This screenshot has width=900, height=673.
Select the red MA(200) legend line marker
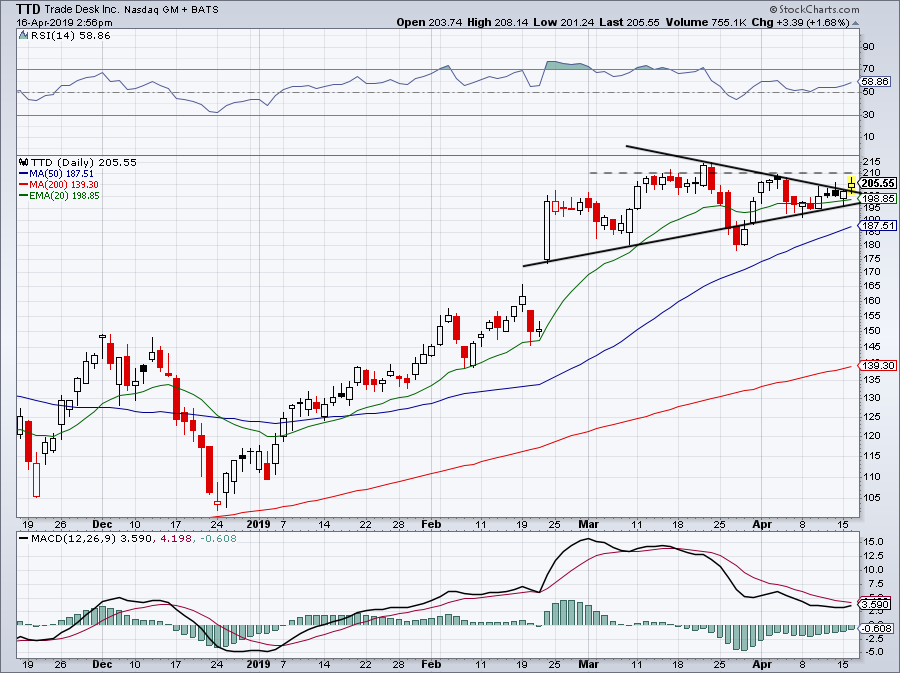point(24,185)
